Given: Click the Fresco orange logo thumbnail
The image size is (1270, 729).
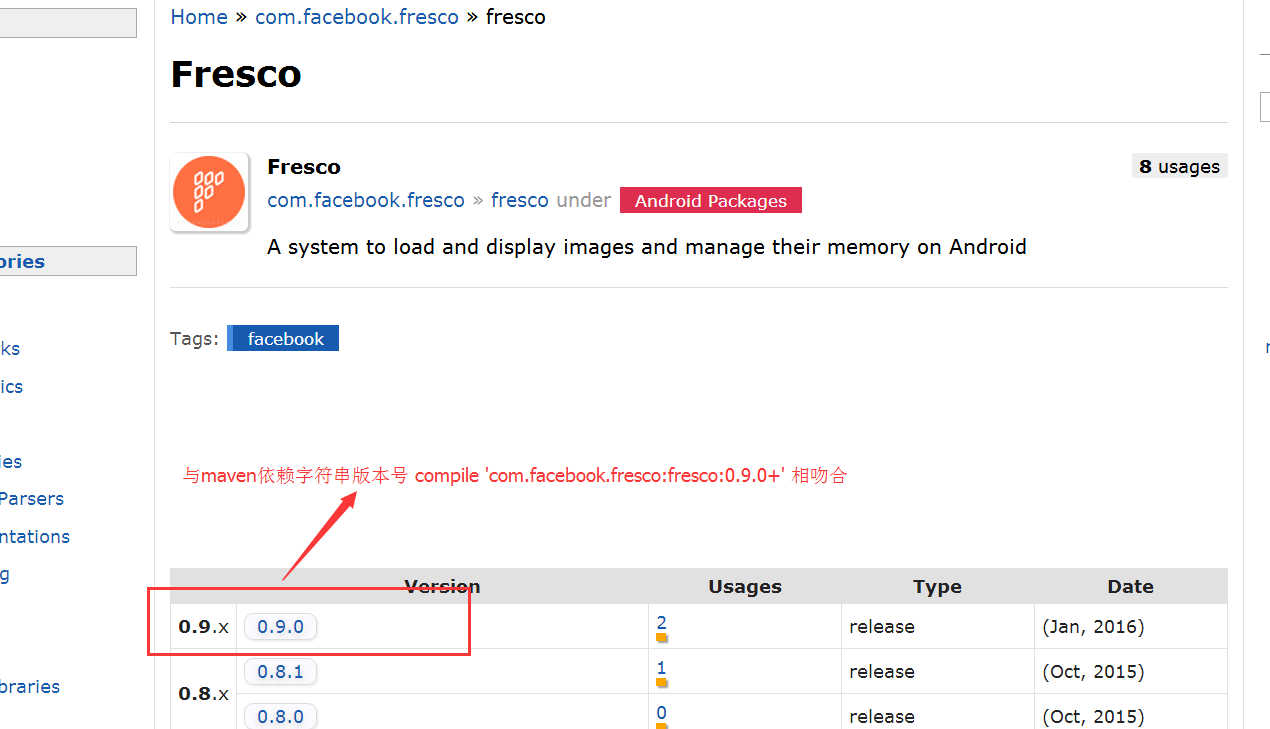Looking at the screenshot, I should point(210,192).
